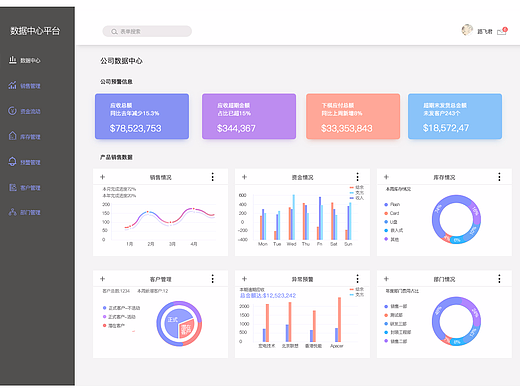The width and height of the screenshot is (520, 390).
Task: Open the three-dot menu on 部门情况 card
Action: (x=499, y=279)
